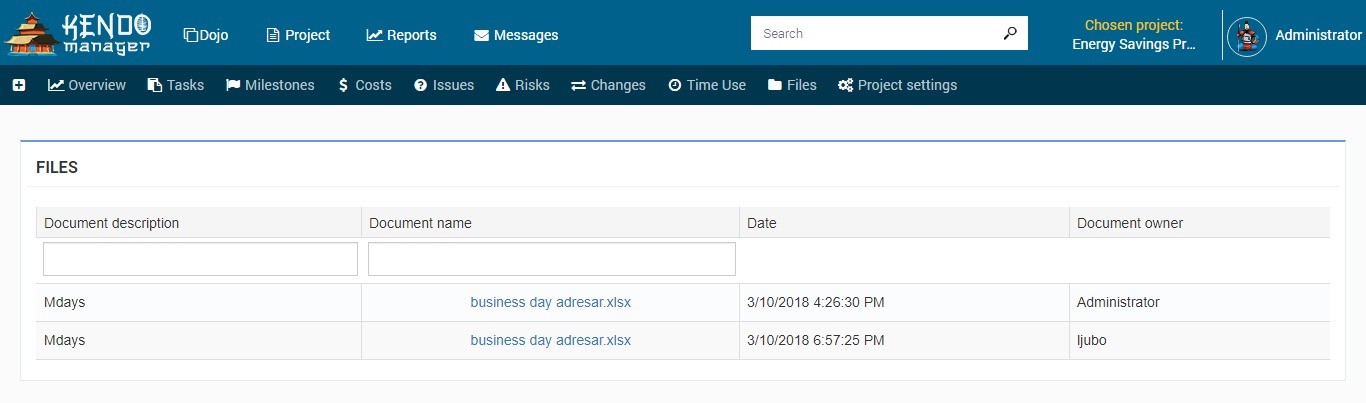Open the Changes section
Image resolution: width=1366 pixels, height=403 pixels.
tap(608, 85)
